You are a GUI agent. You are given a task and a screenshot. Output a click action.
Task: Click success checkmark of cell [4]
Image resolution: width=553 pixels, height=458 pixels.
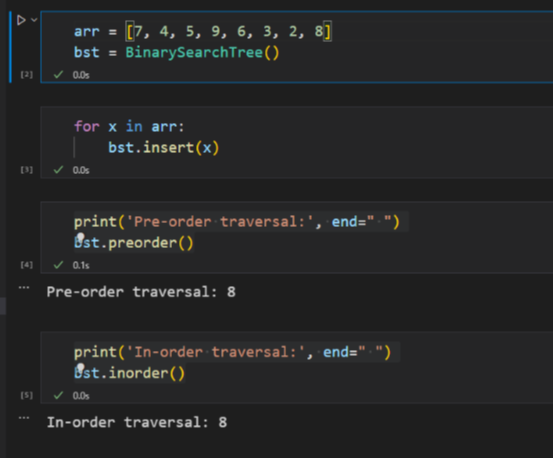[x=58, y=265]
